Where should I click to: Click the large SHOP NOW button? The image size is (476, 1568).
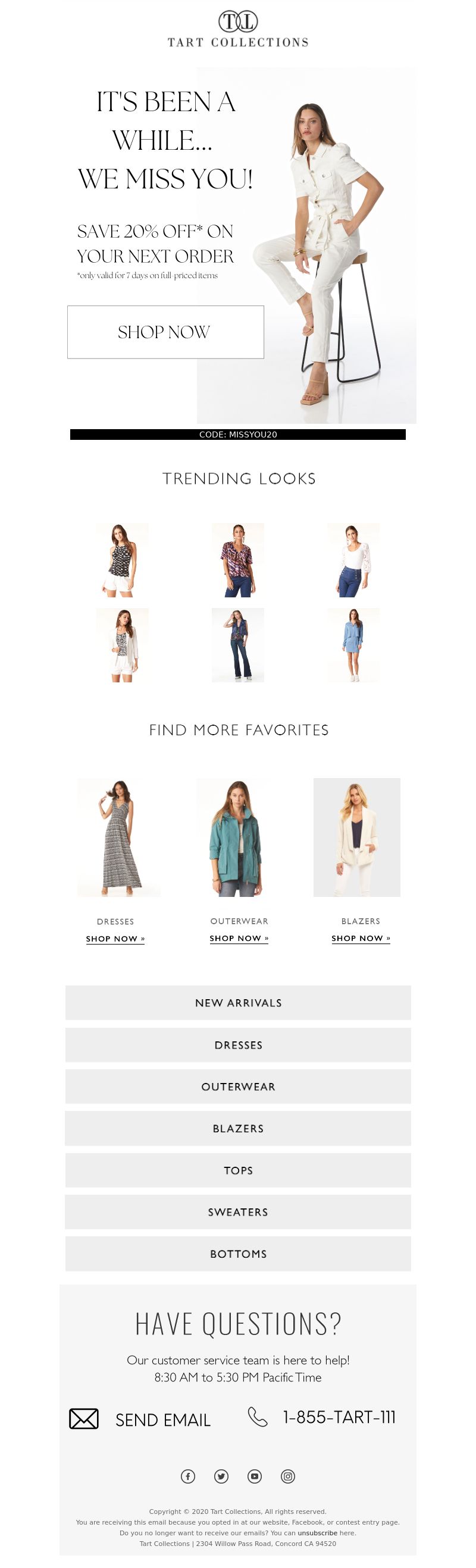[165, 332]
